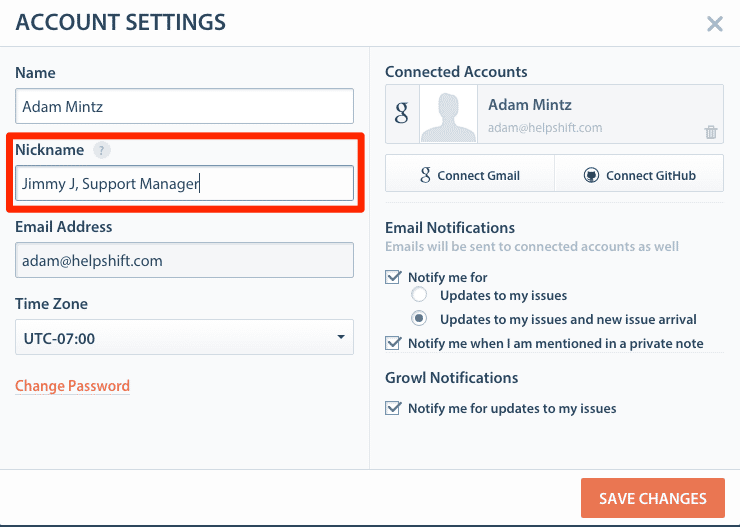Delete connected account with trash icon
The height and width of the screenshot is (527, 740).
tap(710, 132)
